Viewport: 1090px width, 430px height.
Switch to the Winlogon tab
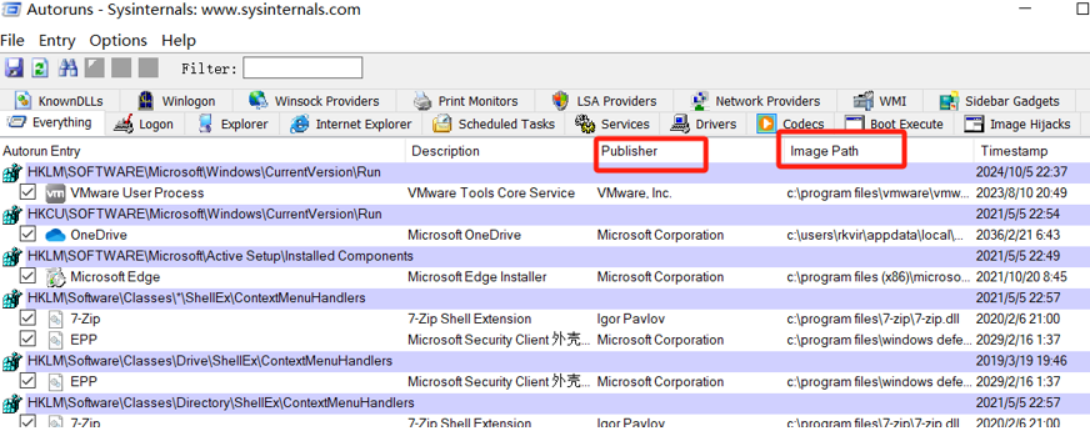(177, 101)
